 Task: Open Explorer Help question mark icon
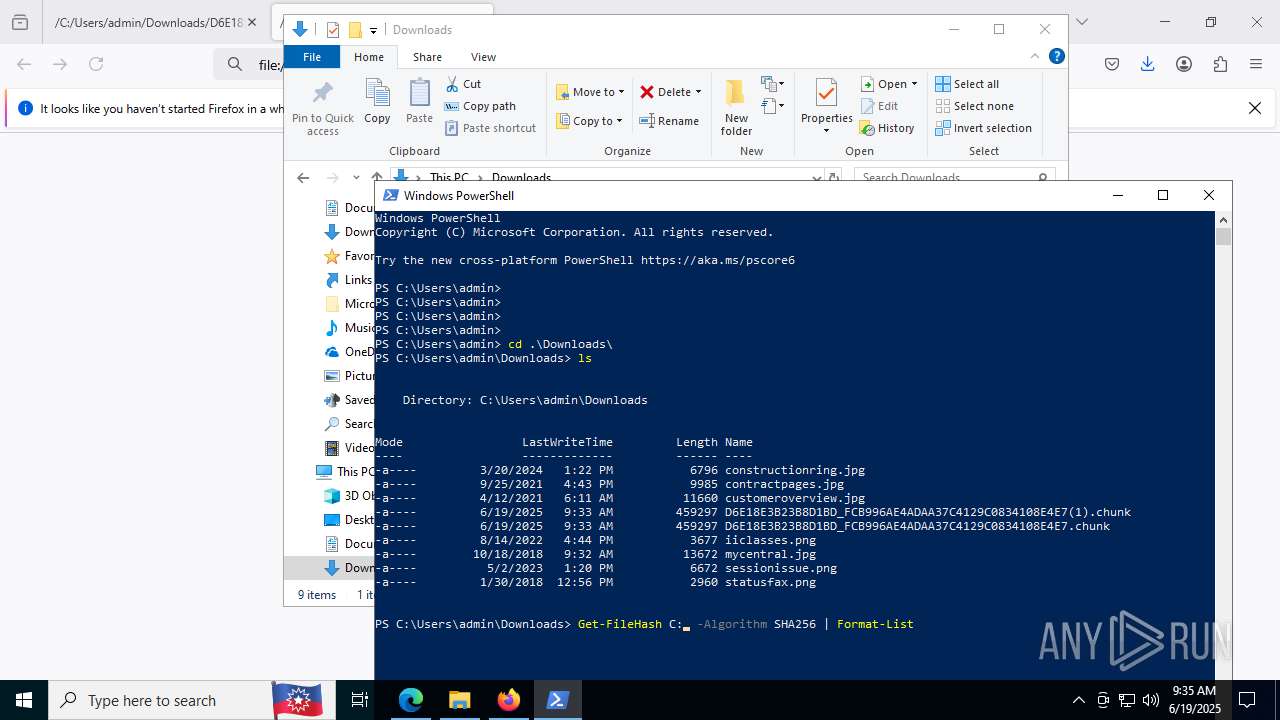(x=1056, y=57)
